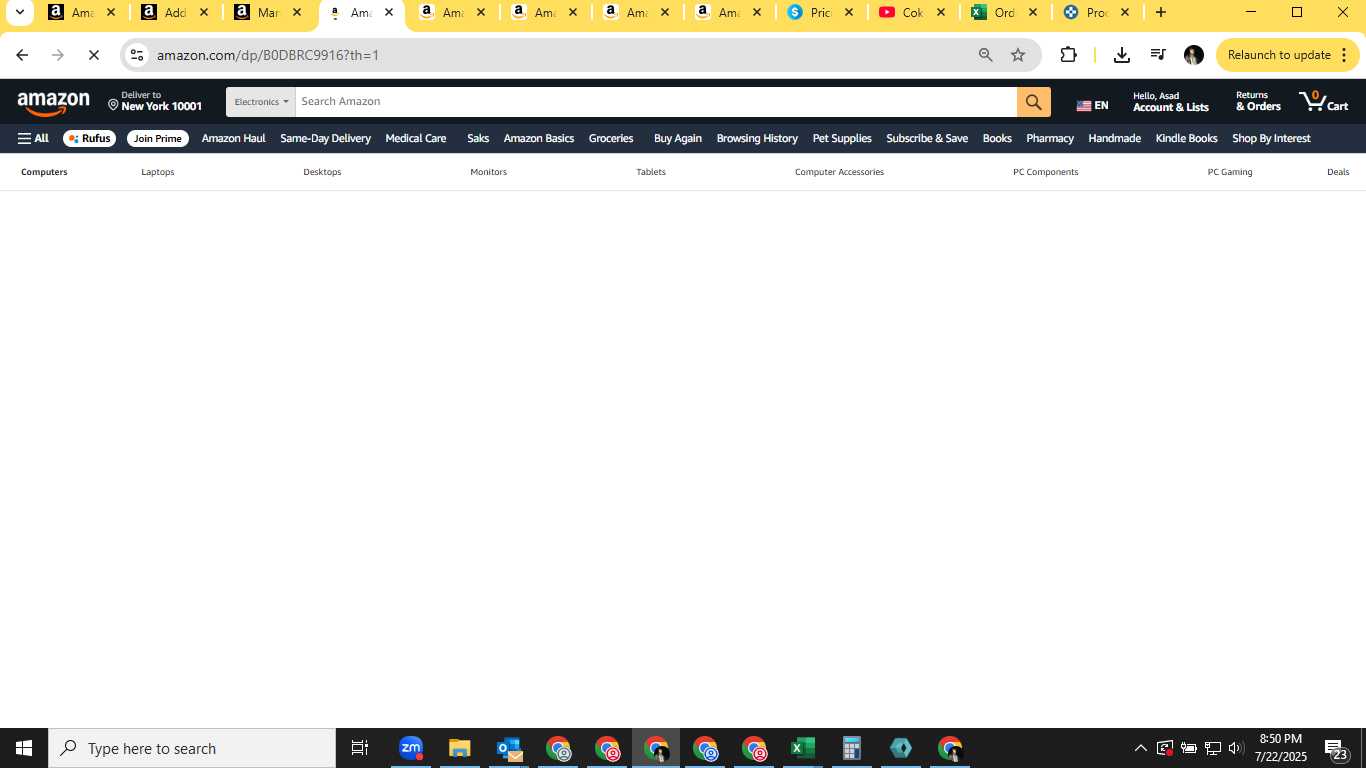Image resolution: width=1366 pixels, height=768 pixels.
Task: Open a new browser tab
Action: point(1160,13)
